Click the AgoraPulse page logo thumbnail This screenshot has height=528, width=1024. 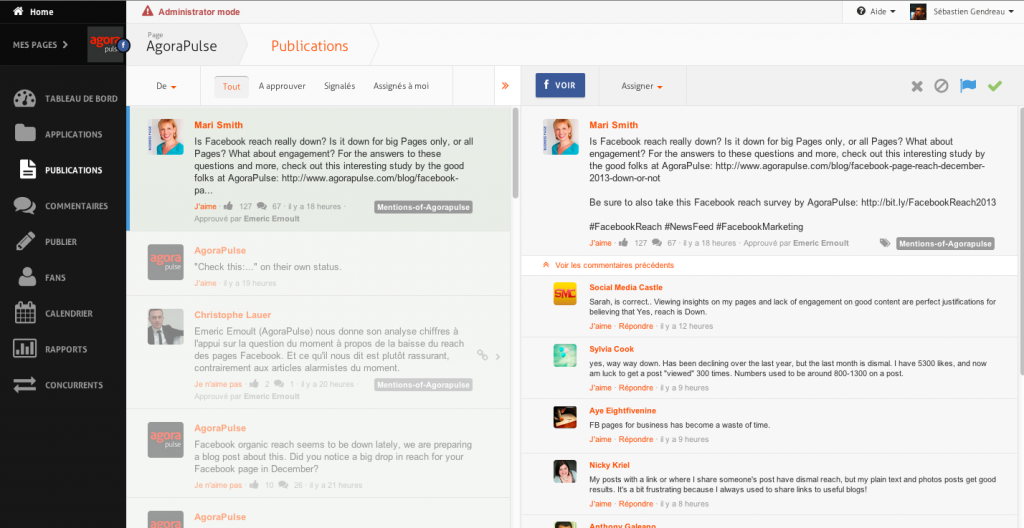pos(106,45)
